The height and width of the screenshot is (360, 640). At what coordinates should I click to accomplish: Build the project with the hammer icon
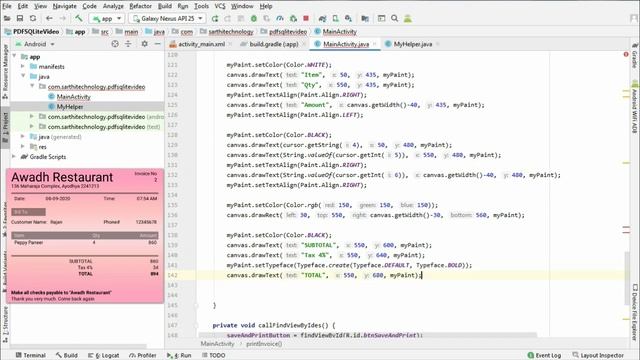pyautogui.click(x=78, y=18)
